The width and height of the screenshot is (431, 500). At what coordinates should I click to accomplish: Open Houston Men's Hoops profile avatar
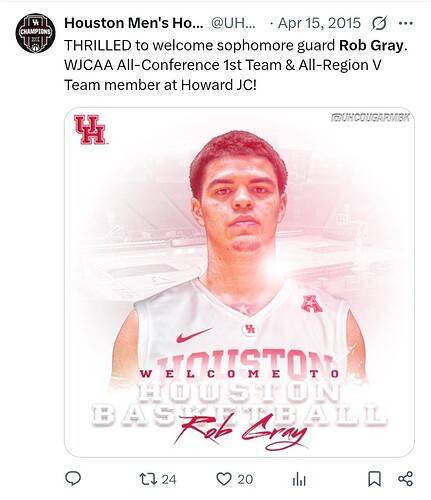click(35, 33)
